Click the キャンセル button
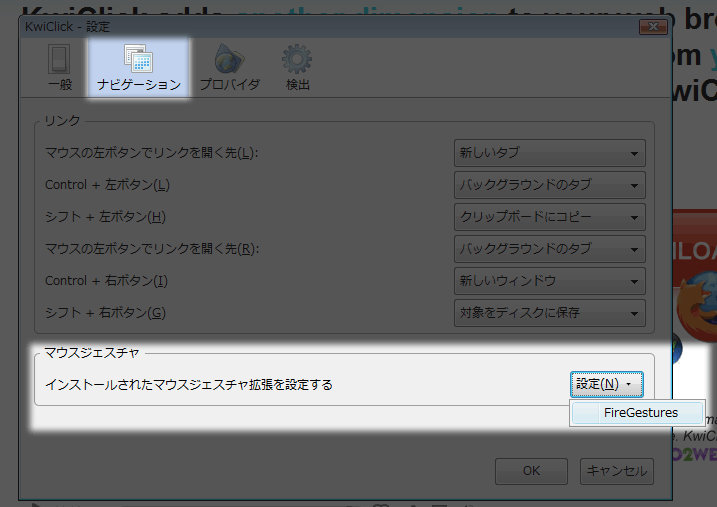The image size is (717, 507). (617, 471)
